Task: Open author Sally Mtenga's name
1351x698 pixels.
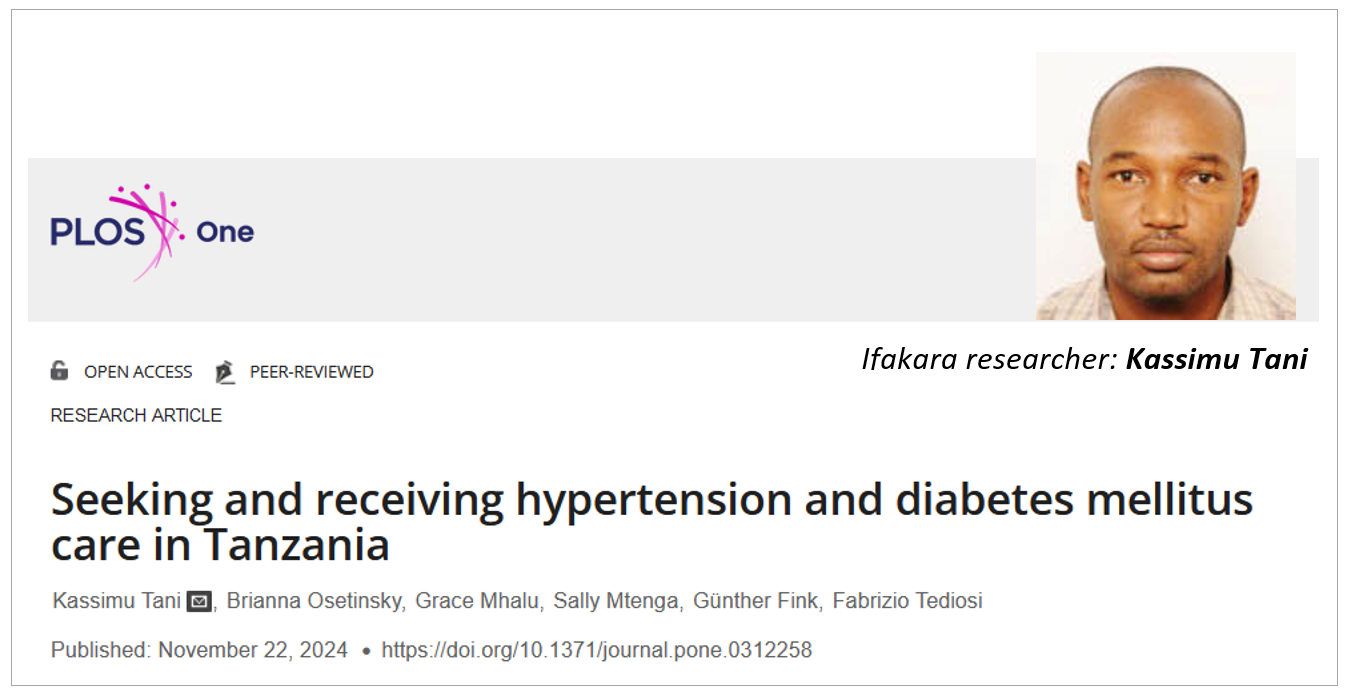Action: pyautogui.click(x=617, y=601)
